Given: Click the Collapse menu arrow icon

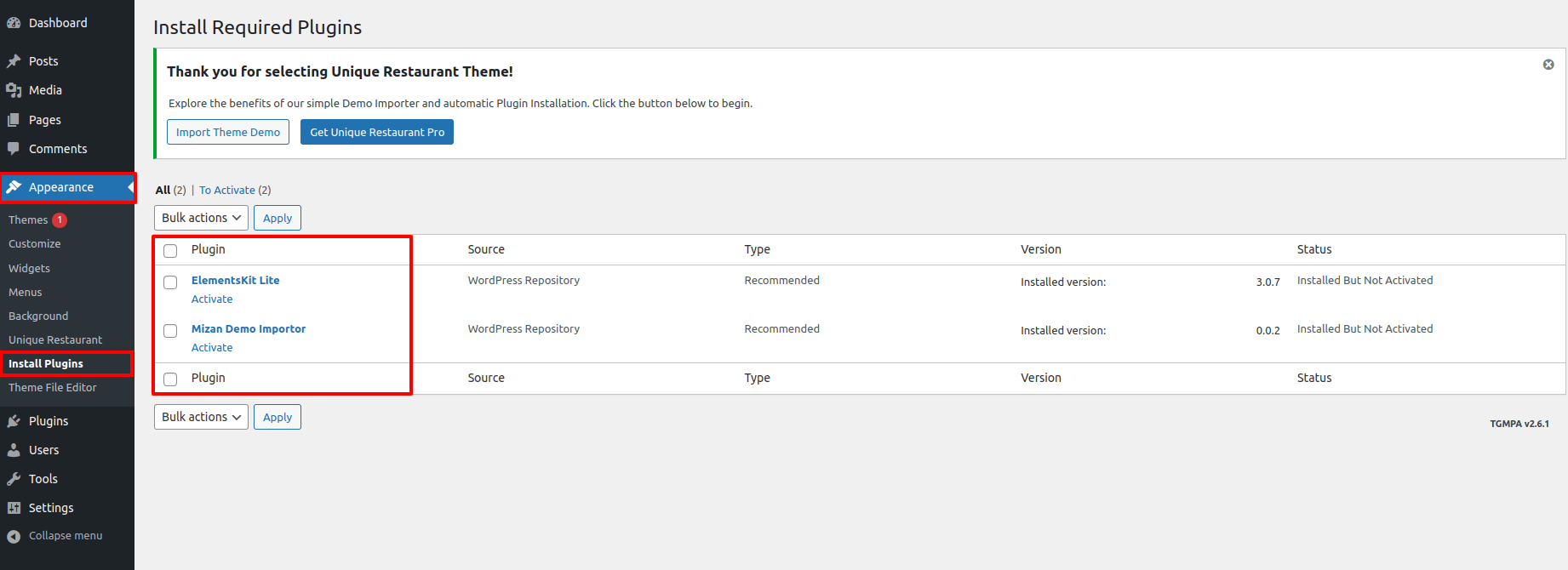Looking at the screenshot, I should point(14,536).
